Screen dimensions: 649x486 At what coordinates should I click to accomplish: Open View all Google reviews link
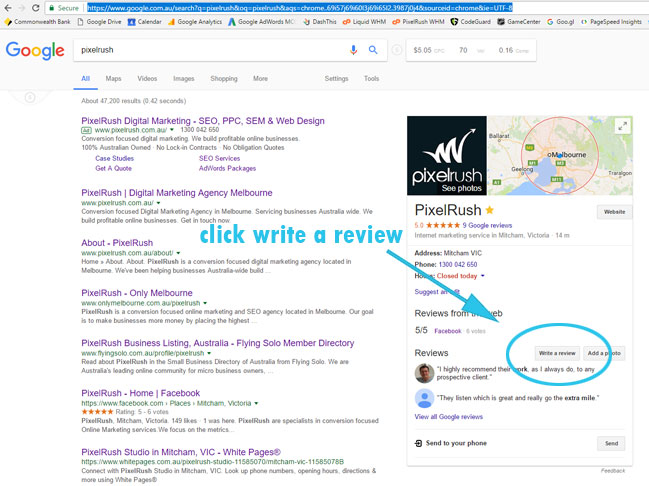point(448,416)
